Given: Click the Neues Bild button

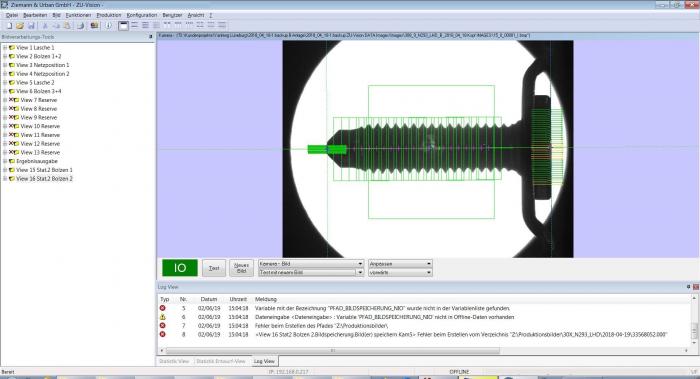Looking at the screenshot, I should (x=241, y=268).
